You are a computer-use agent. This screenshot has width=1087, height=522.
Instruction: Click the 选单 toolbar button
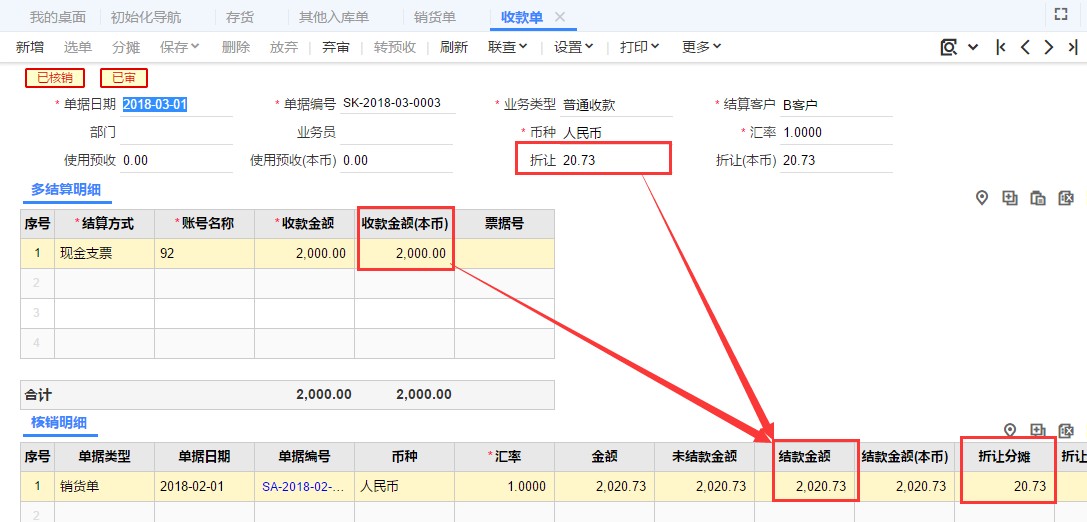(x=78, y=47)
